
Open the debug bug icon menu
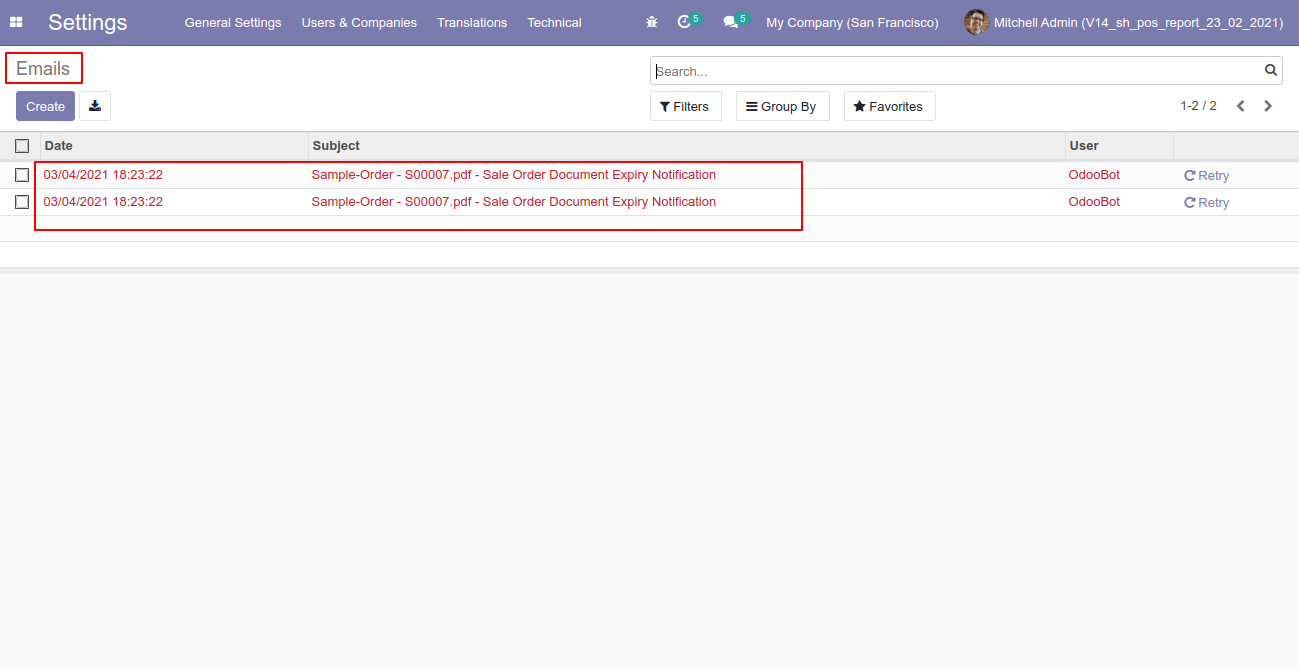tap(652, 22)
